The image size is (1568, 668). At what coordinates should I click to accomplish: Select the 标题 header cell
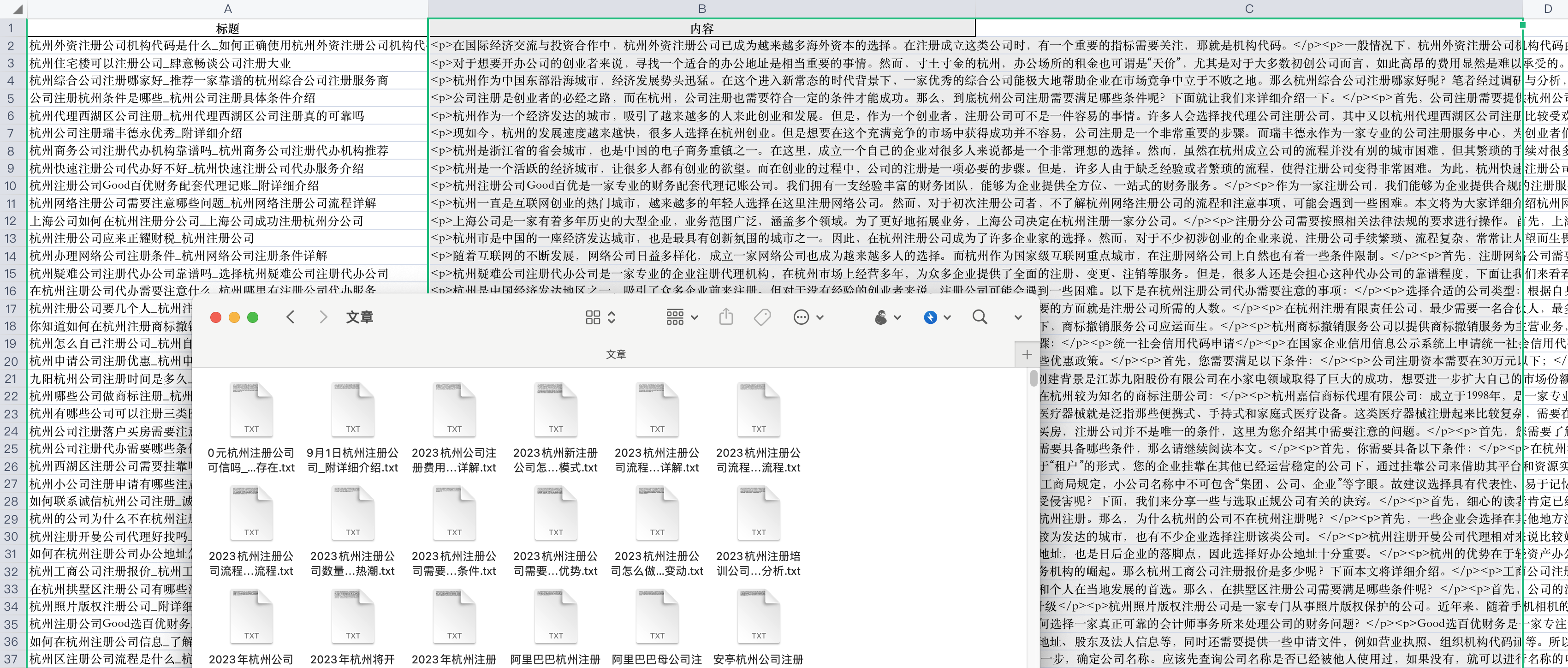pos(228,28)
